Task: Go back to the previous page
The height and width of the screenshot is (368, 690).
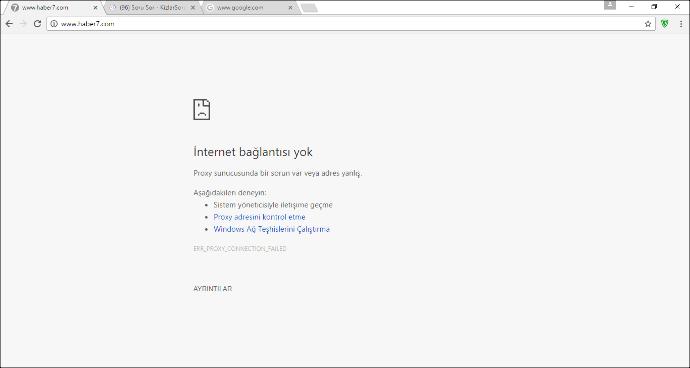Action: [9, 24]
